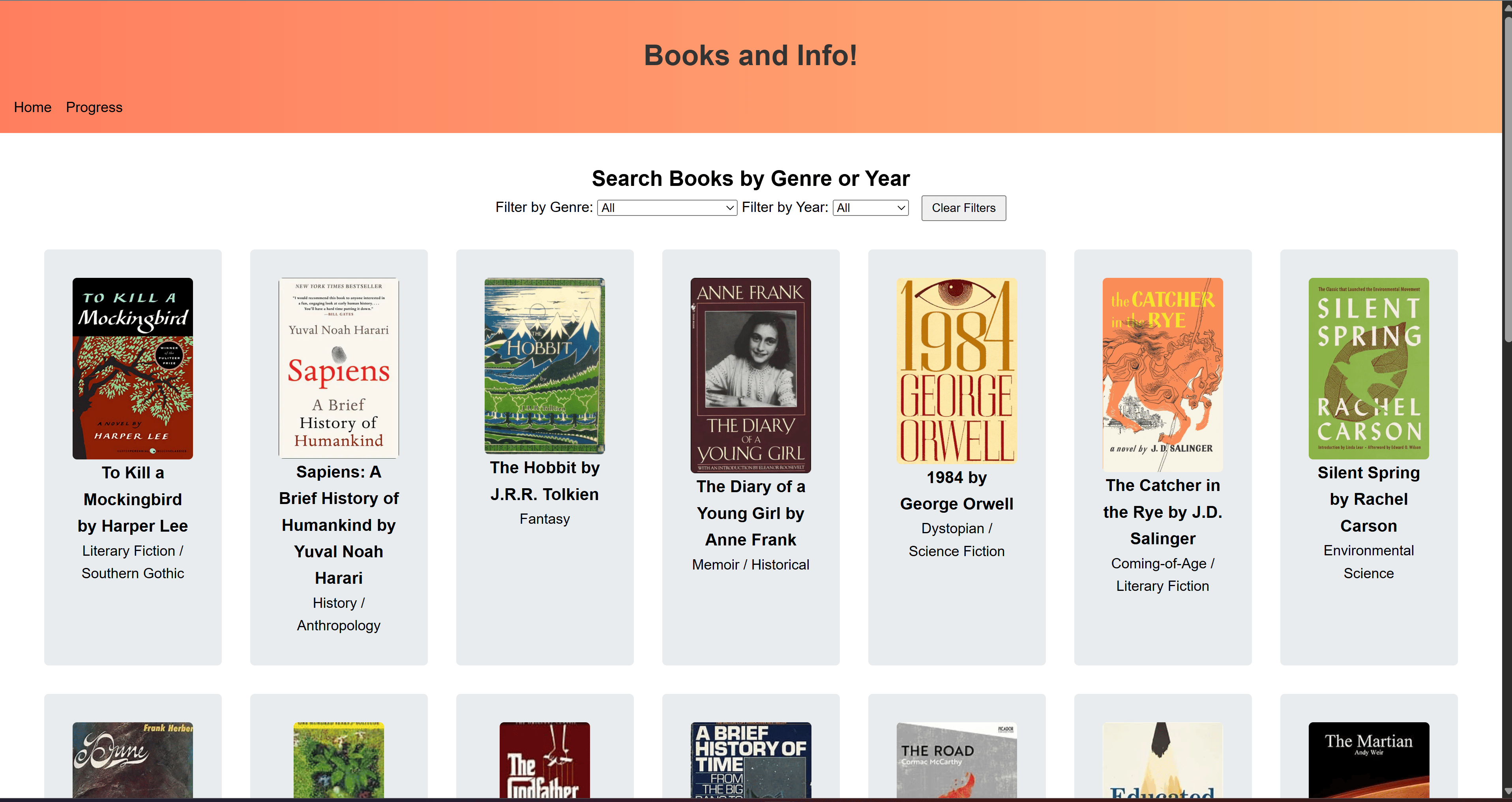Expand the Filter by Genre dropdown
Image resolution: width=1512 pixels, height=802 pixels.
coord(667,208)
